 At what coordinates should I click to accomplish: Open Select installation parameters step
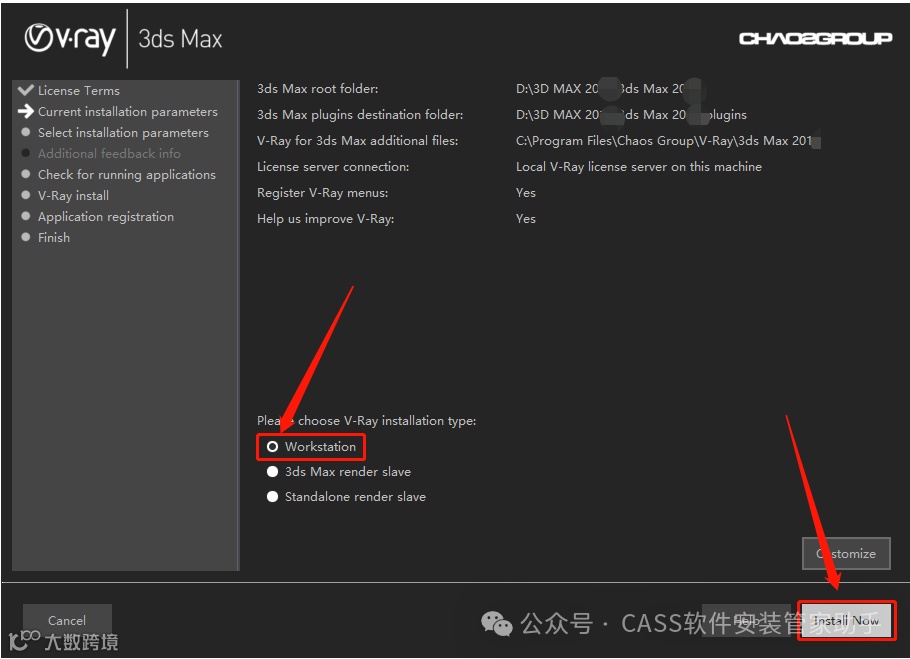(123, 133)
